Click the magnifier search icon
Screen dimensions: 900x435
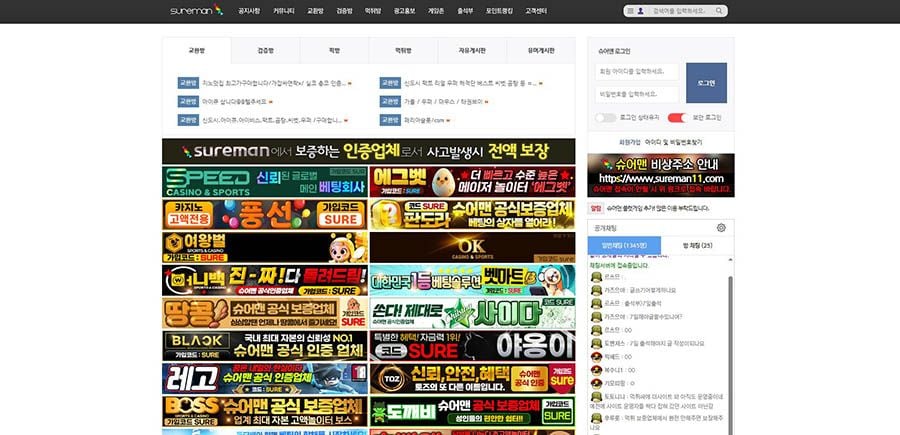tap(719, 11)
